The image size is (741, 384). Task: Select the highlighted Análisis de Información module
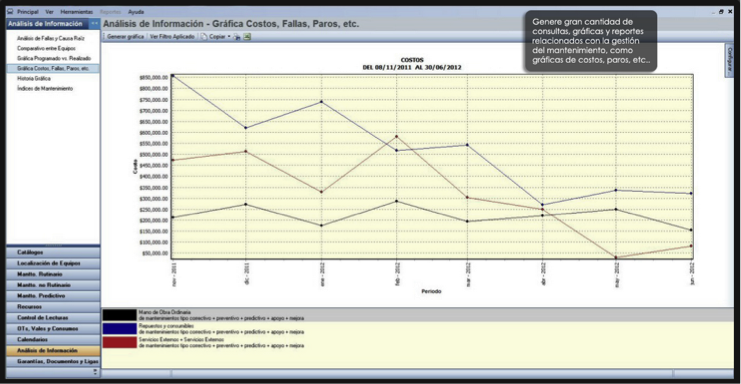[53, 350]
